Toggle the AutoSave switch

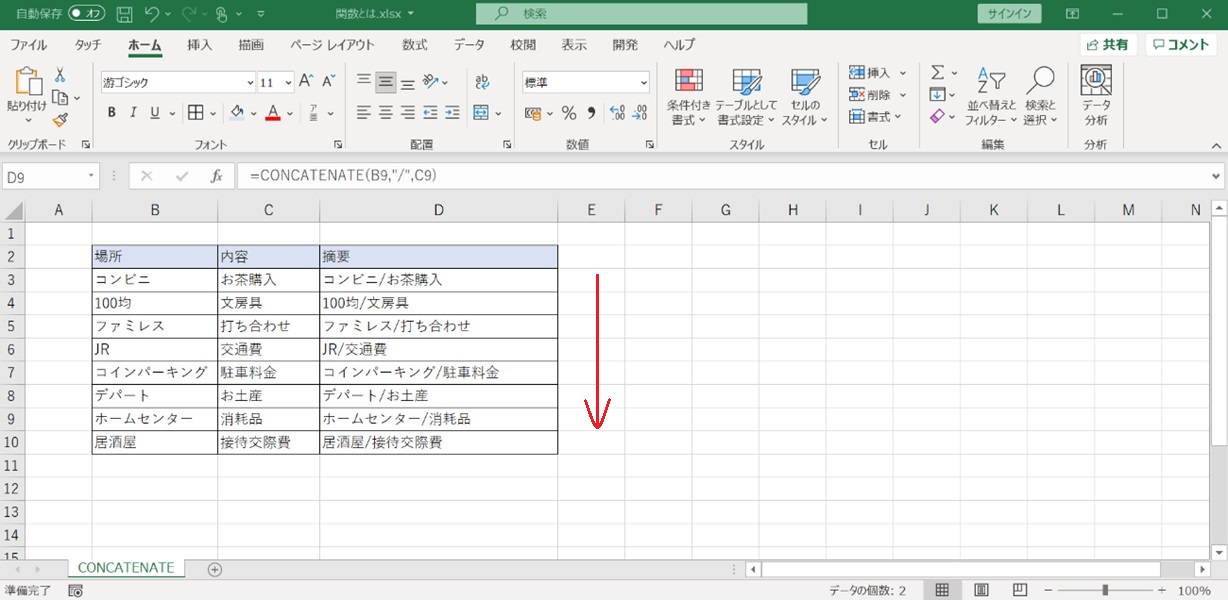pos(87,14)
